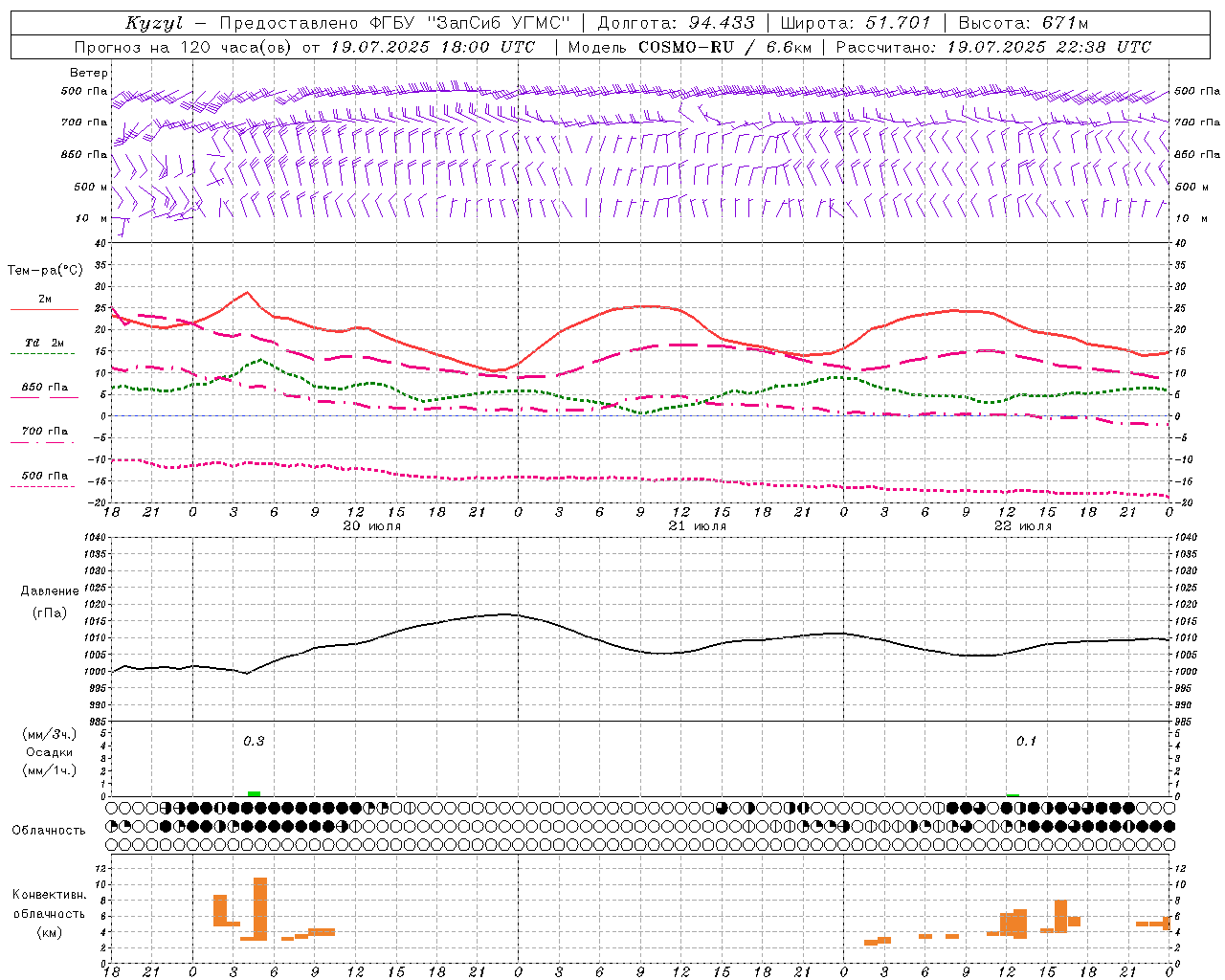Click the dashed line sample under Td 2м legend
Image resolution: width=1225 pixels, height=980 pixels.
tap(44, 354)
